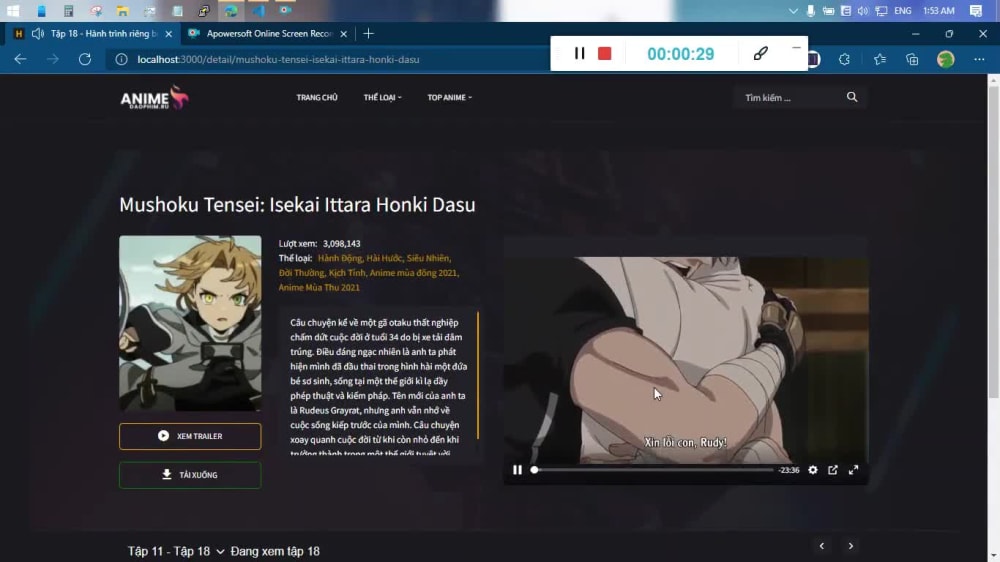Viewport: 1000px width, 562px height.
Task: Expand the TOP ANIME menu
Action: coord(450,98)
